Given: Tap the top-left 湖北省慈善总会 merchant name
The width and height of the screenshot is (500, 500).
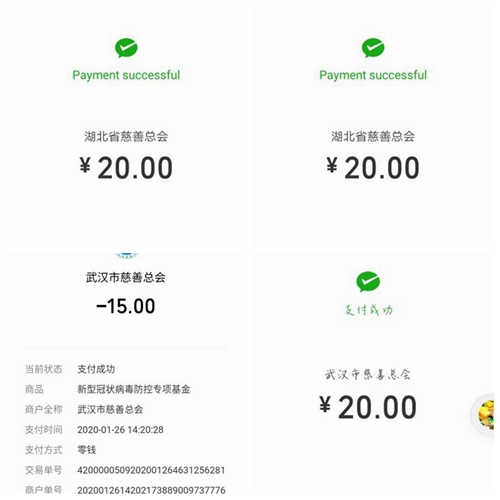Looking at the screenshot, I should [126, 136].
